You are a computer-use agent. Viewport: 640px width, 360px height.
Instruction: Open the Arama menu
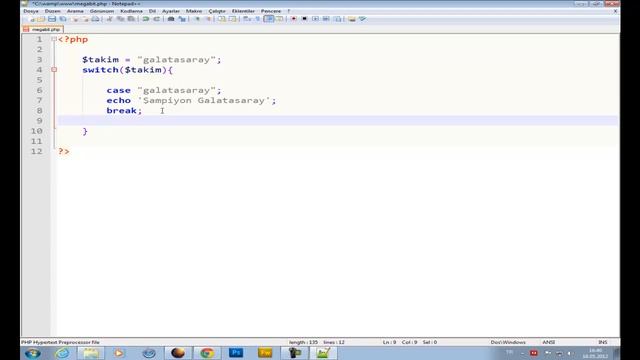click(75, 11)
